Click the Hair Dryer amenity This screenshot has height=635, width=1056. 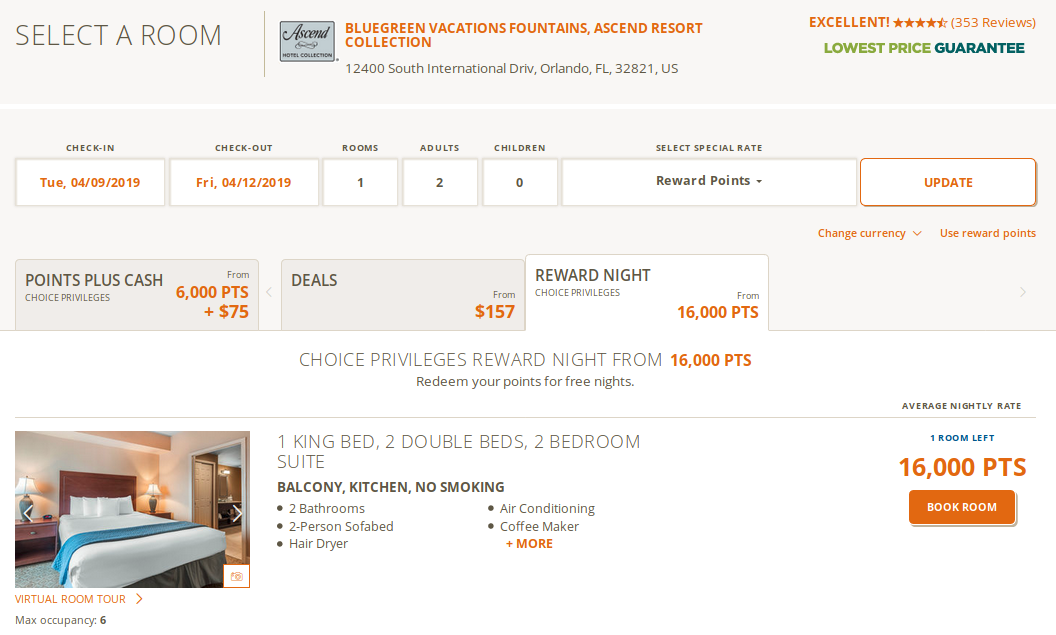point(318,543)
